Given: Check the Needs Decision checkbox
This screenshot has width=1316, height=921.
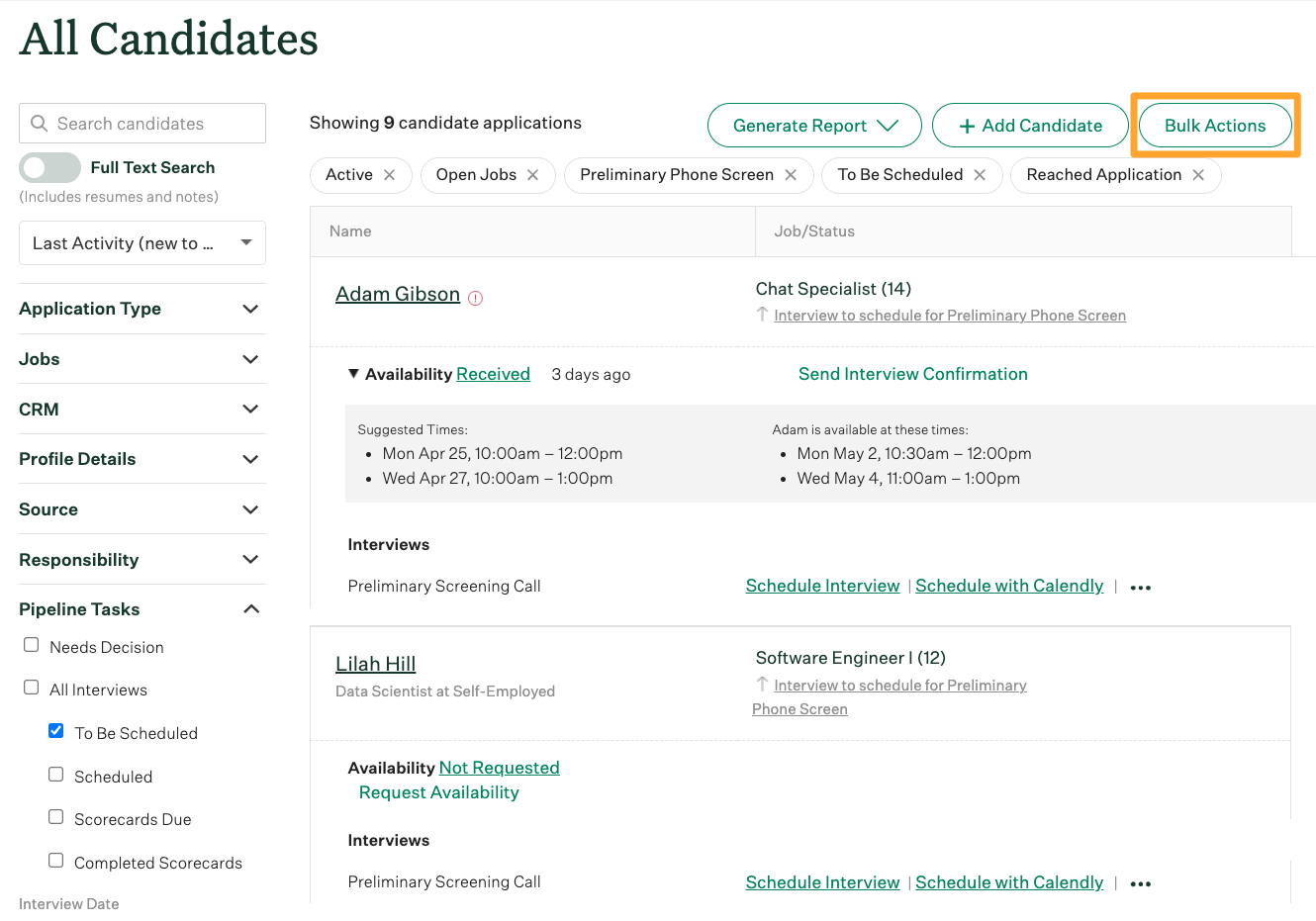Looking at the screenshot, I should point(32,645).
